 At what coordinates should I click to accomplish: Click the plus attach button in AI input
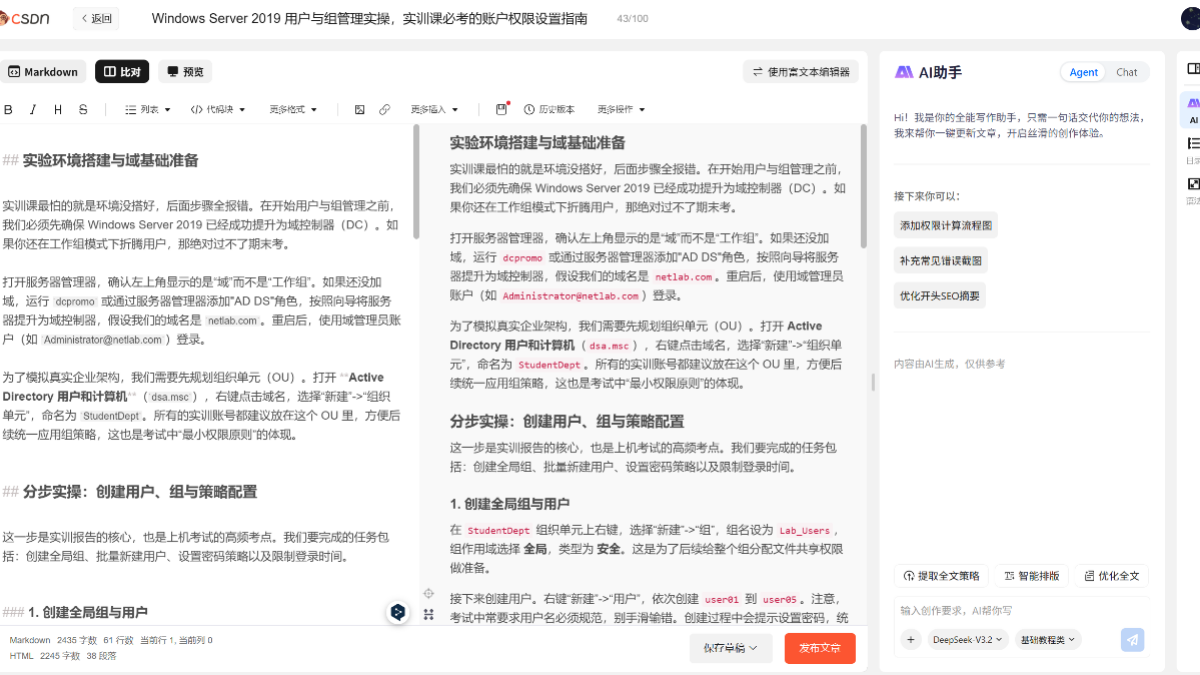tap(911, 640)
